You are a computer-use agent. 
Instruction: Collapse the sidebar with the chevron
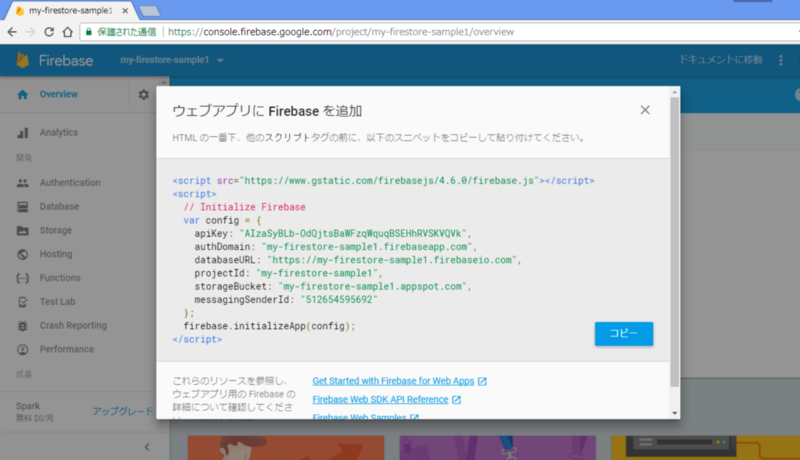tap(147, 447)
